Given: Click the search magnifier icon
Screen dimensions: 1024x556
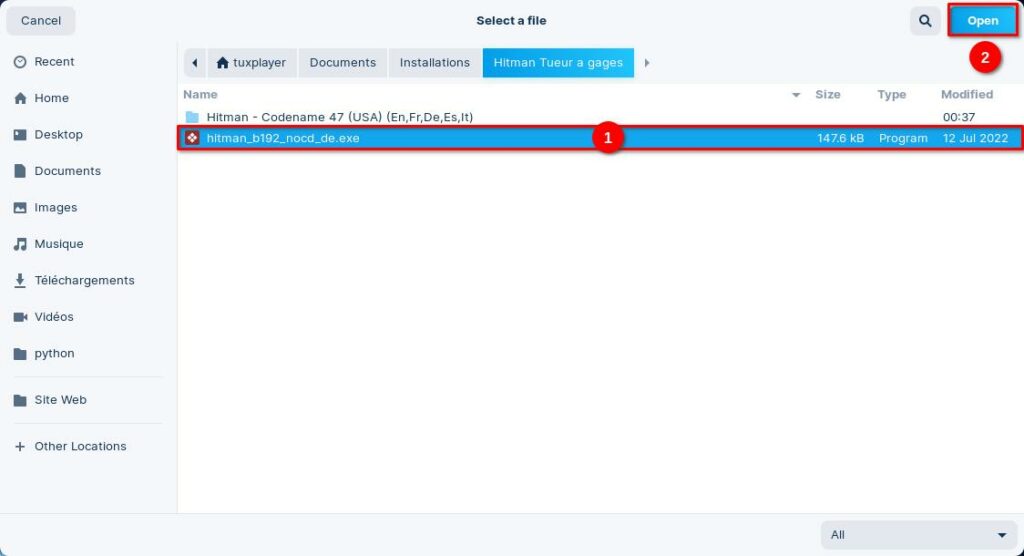Looking at the screenshot, I should [925, 21].
